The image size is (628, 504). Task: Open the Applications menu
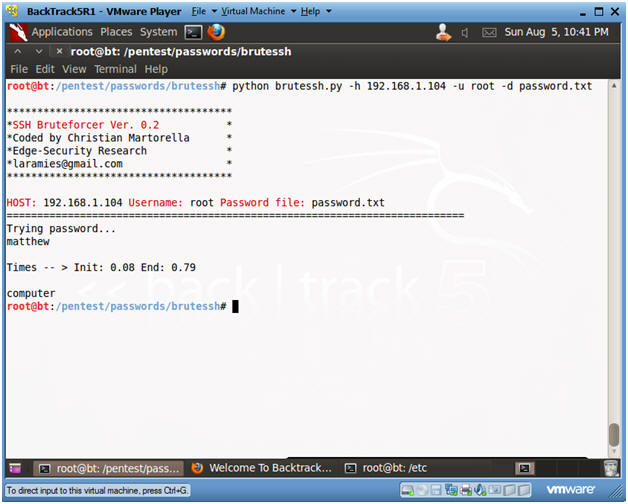click(x=62, y=32)
